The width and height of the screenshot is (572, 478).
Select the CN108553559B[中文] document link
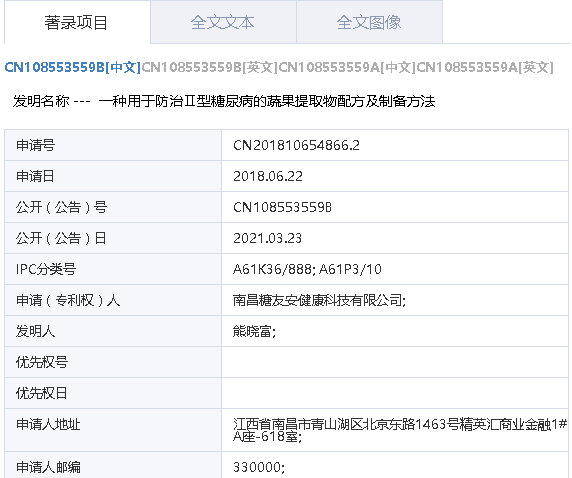pyautogui.click(x=73, y=68)
